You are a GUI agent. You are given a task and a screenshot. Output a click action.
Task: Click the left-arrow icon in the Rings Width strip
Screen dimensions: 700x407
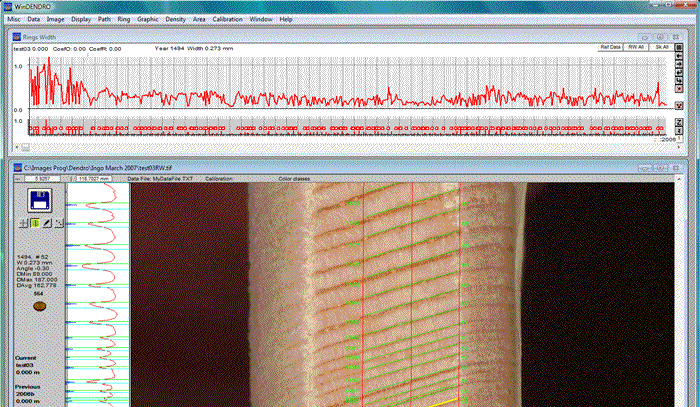tap(679, 56)
